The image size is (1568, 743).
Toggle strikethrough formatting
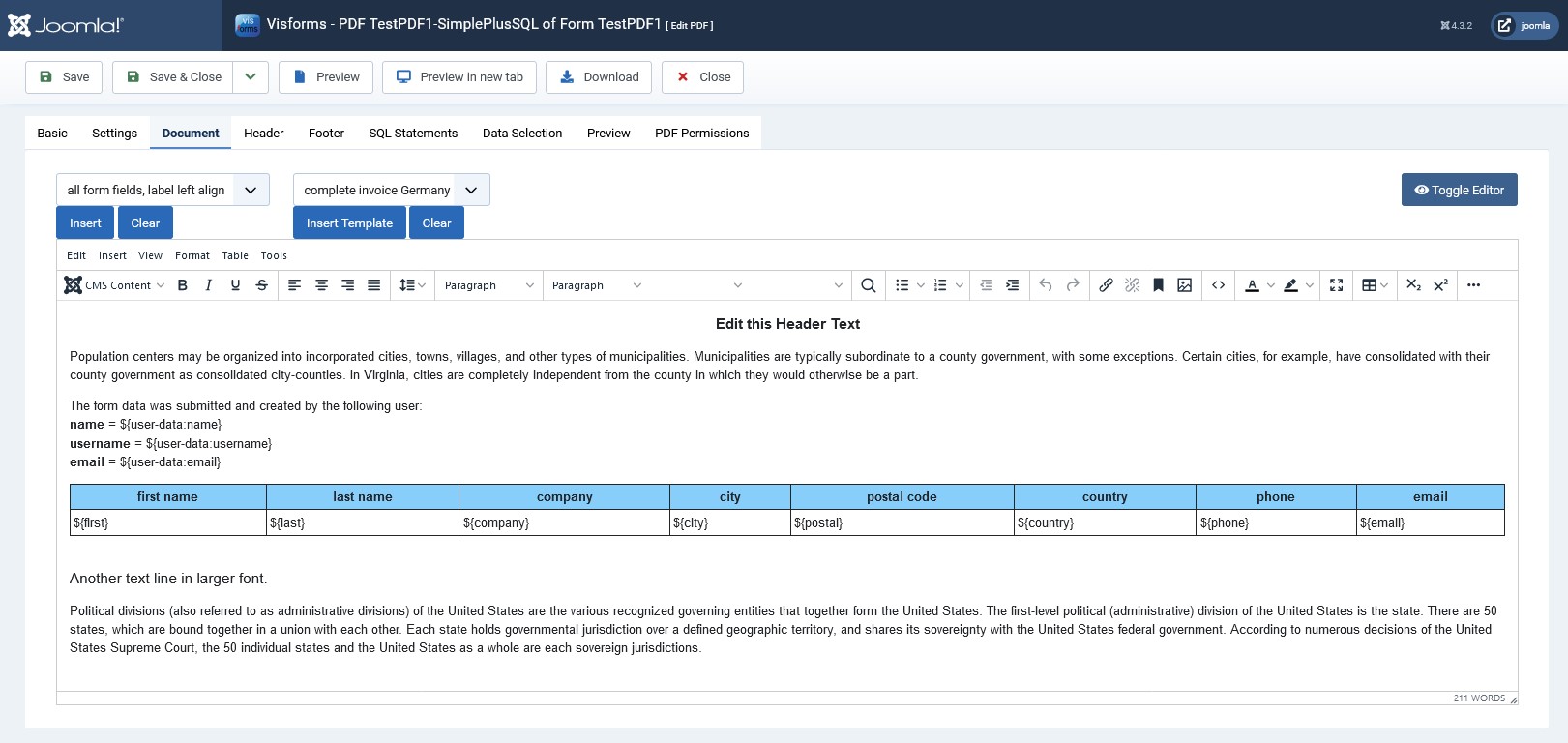pyautogui.click(x=261, y=285)
